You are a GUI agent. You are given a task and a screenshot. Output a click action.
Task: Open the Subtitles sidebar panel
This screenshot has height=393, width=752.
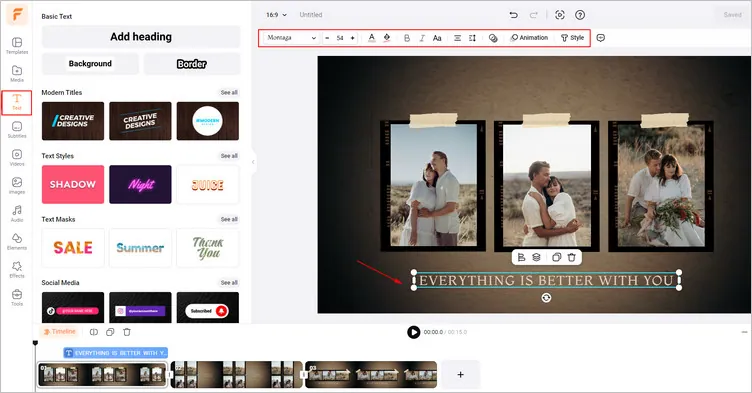pos(17,130)
